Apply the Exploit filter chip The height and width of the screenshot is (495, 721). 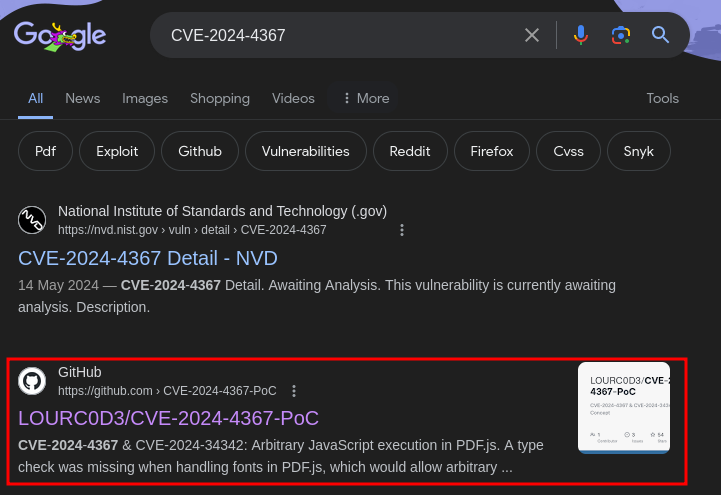coord(117,151)
